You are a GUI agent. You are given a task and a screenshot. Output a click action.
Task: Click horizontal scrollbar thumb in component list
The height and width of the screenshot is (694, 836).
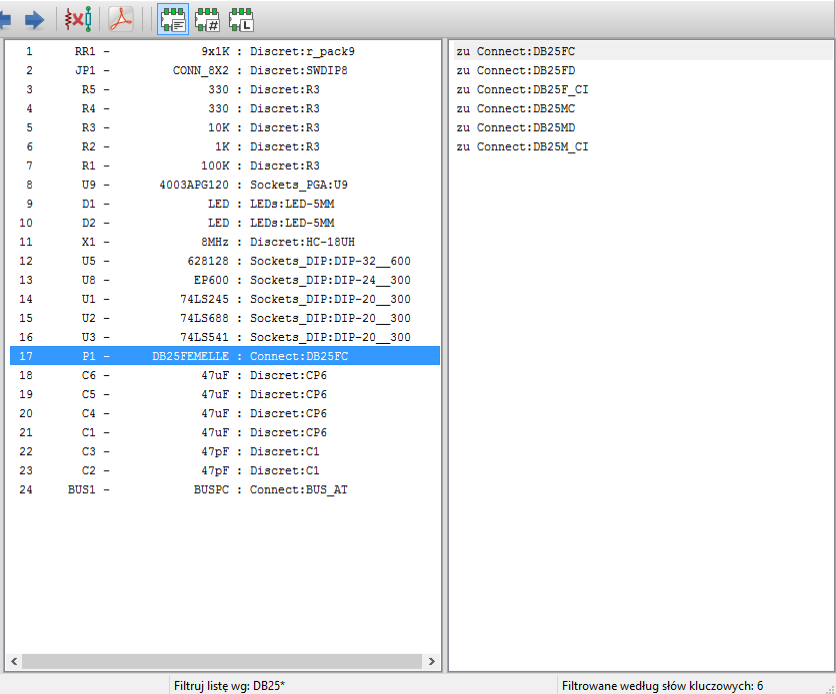pos(222,661)
